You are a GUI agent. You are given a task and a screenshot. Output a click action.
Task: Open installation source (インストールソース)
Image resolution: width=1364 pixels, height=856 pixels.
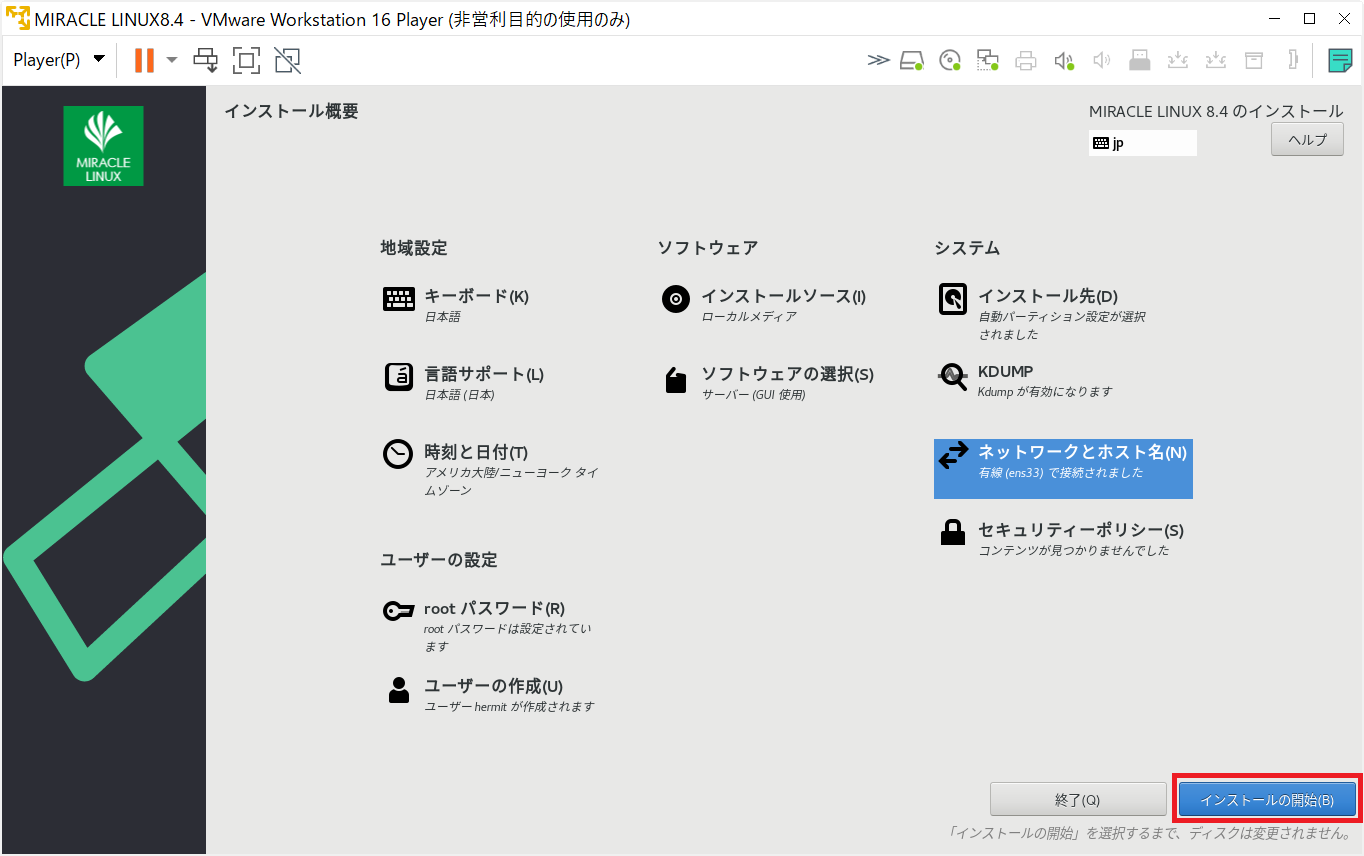pos(764,304)
